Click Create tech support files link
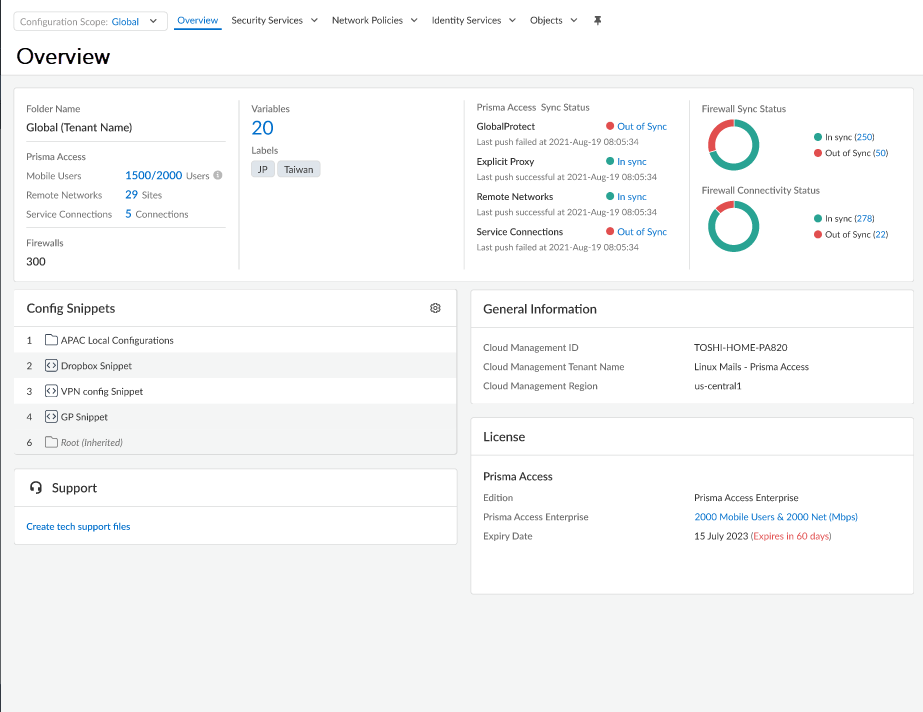This screenshot has height=712, width=923. (x=78, y=527)
